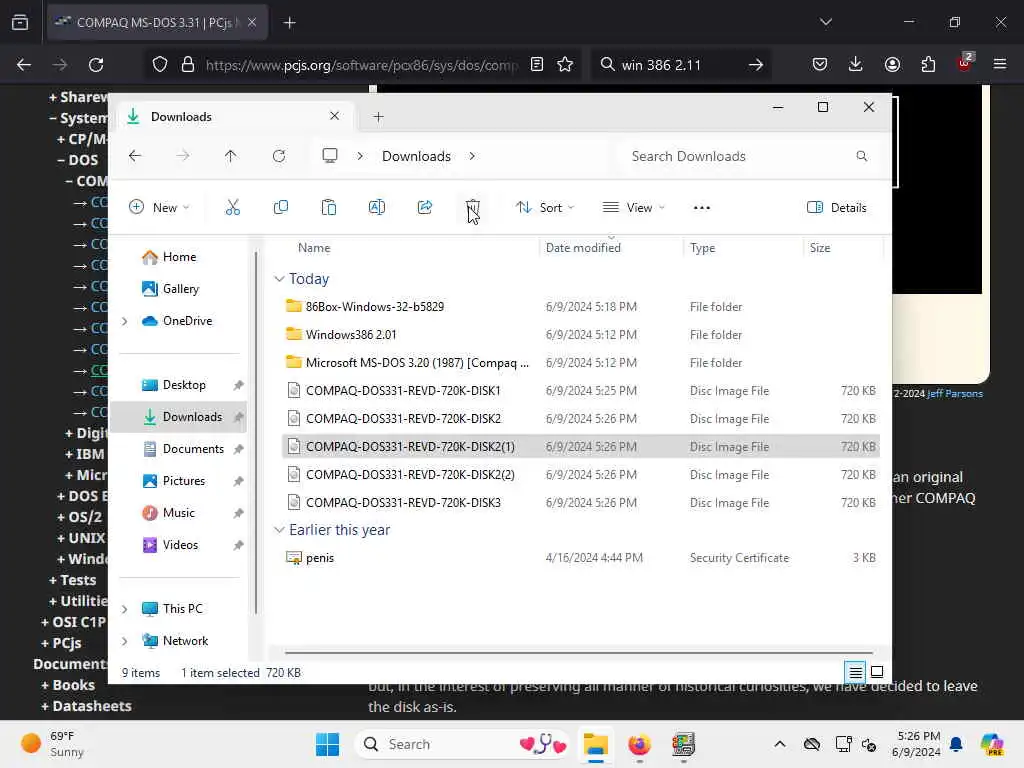Screen dimensions: 1024x768
Task: Add a new File Explorer tab
Action: coord(378,116)
